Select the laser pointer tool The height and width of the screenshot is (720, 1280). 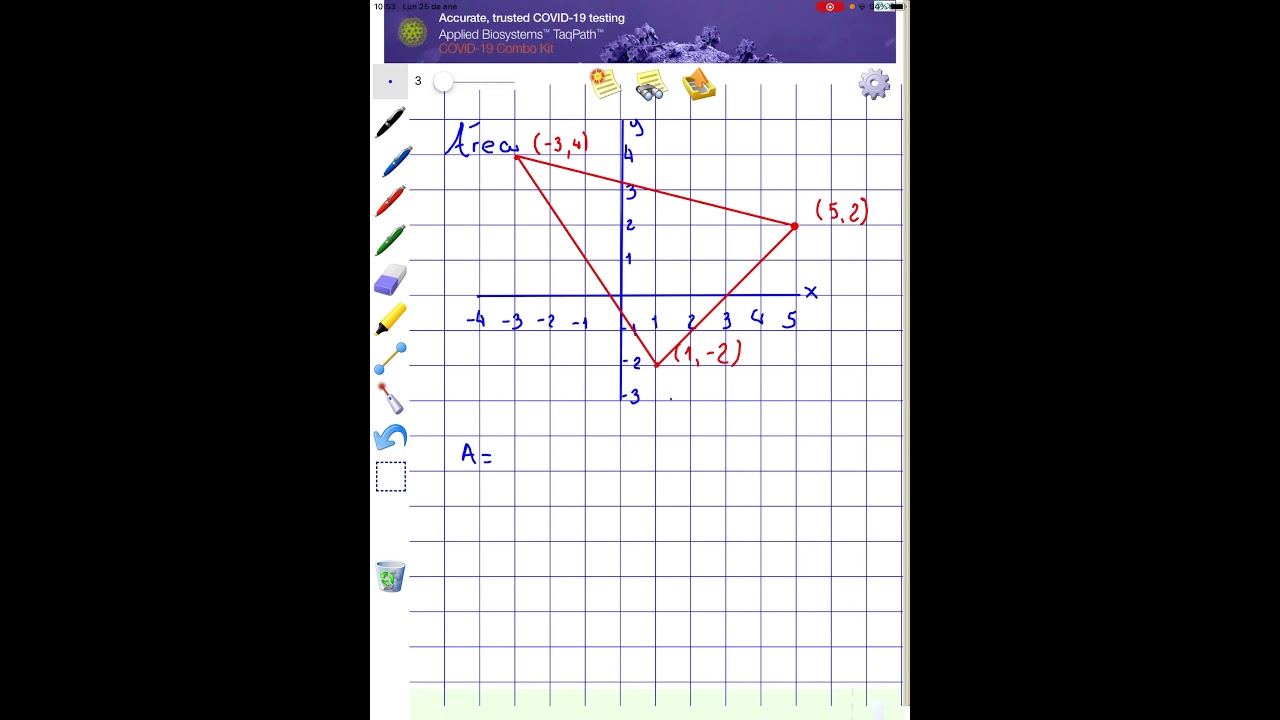coord(390,398)
